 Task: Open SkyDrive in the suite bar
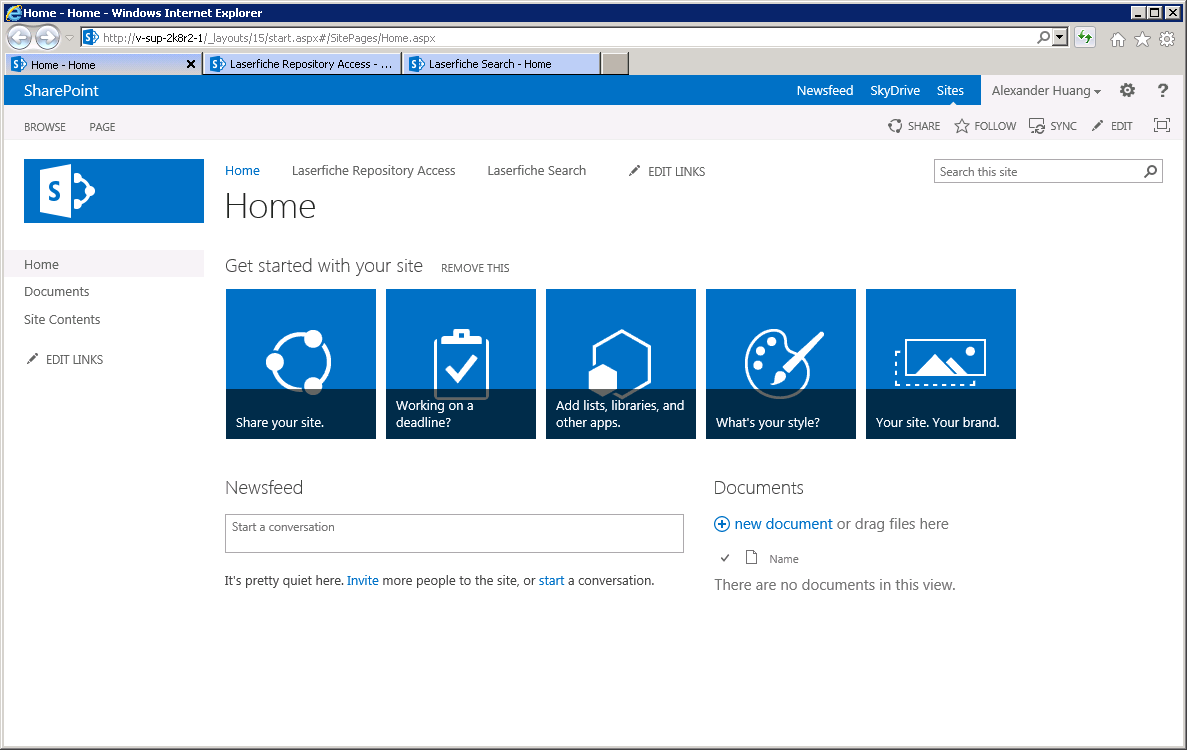pos(895,90)
